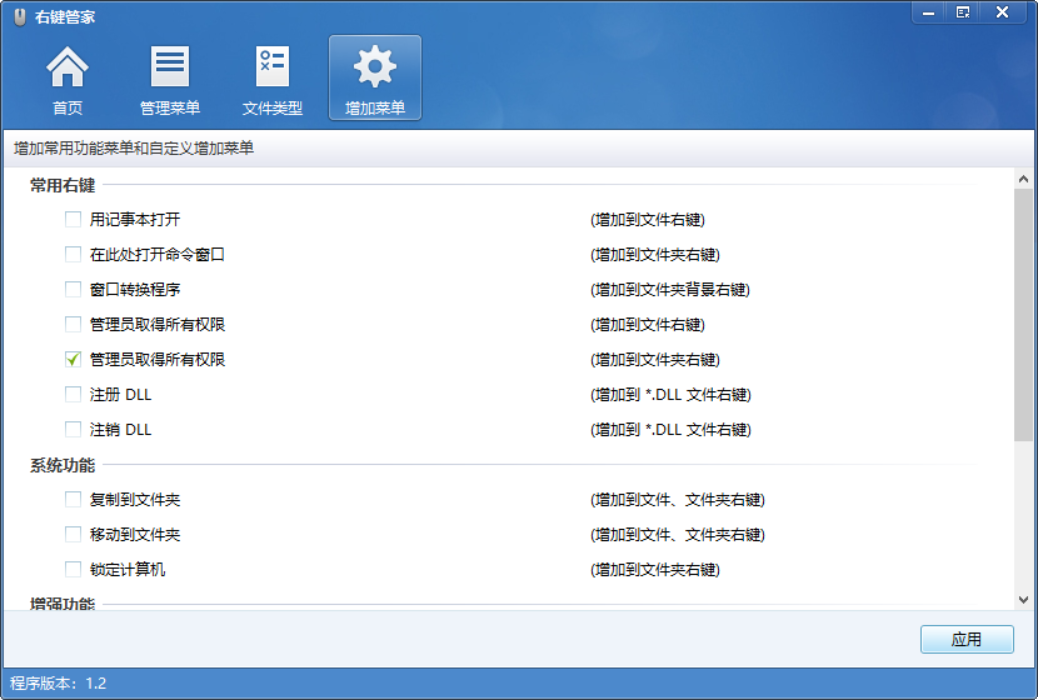This screenshot has width=1038, height=700.
Task: Enable 注册 DLL option
Action: click(70, 394)
